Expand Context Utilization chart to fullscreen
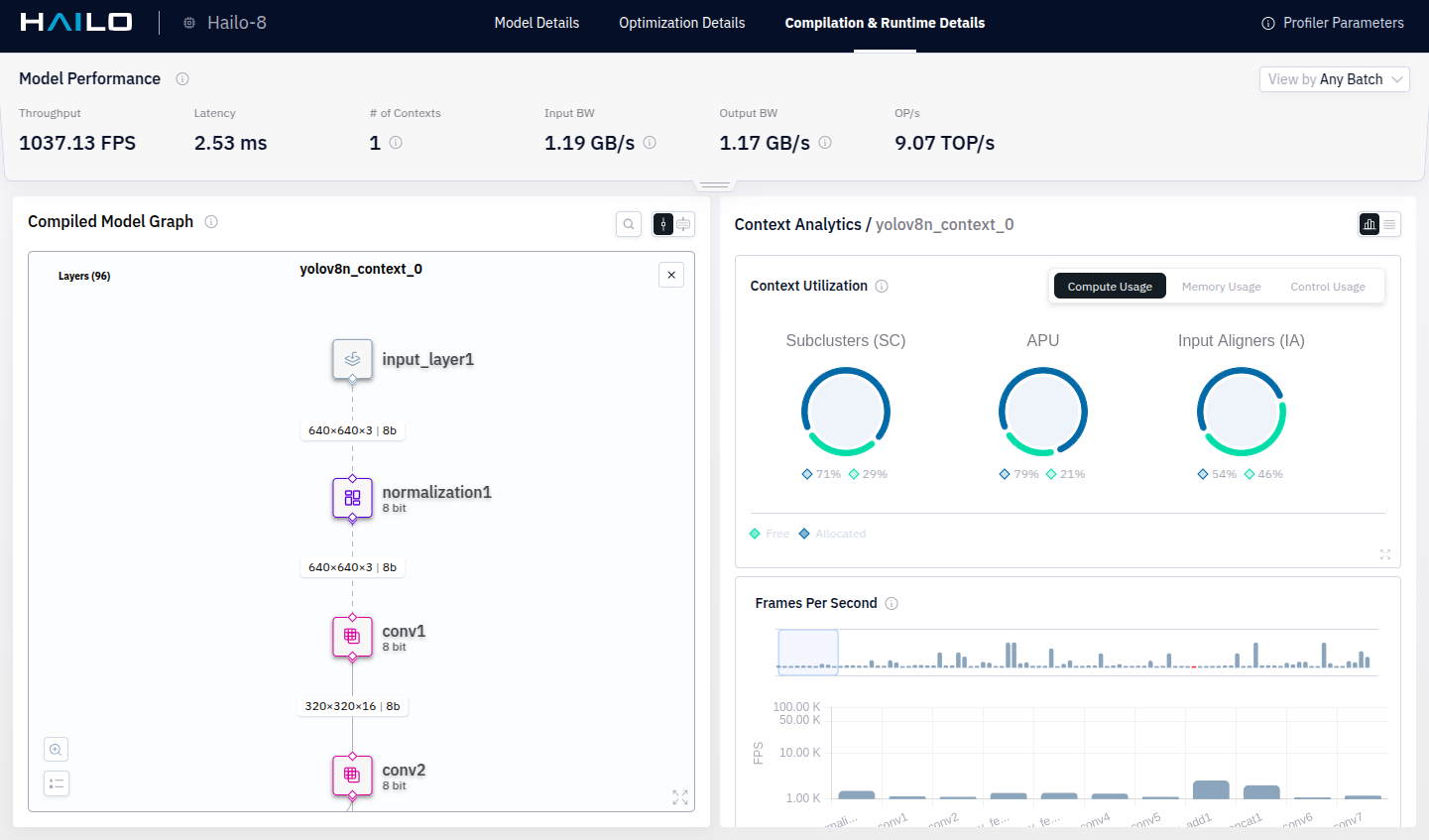This screenshot has width=1429, height=840. point(1385,554)
